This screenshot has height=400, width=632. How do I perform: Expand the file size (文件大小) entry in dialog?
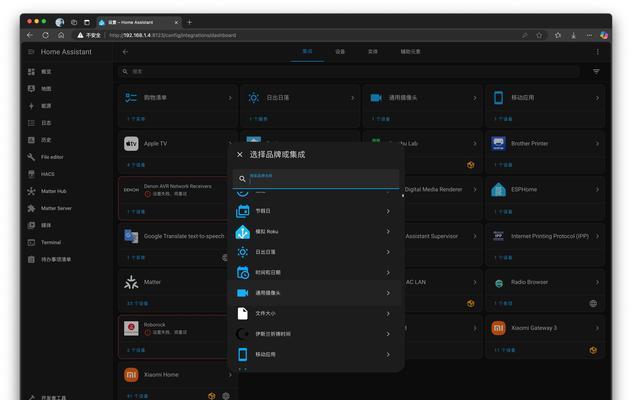tap(316, 314)
